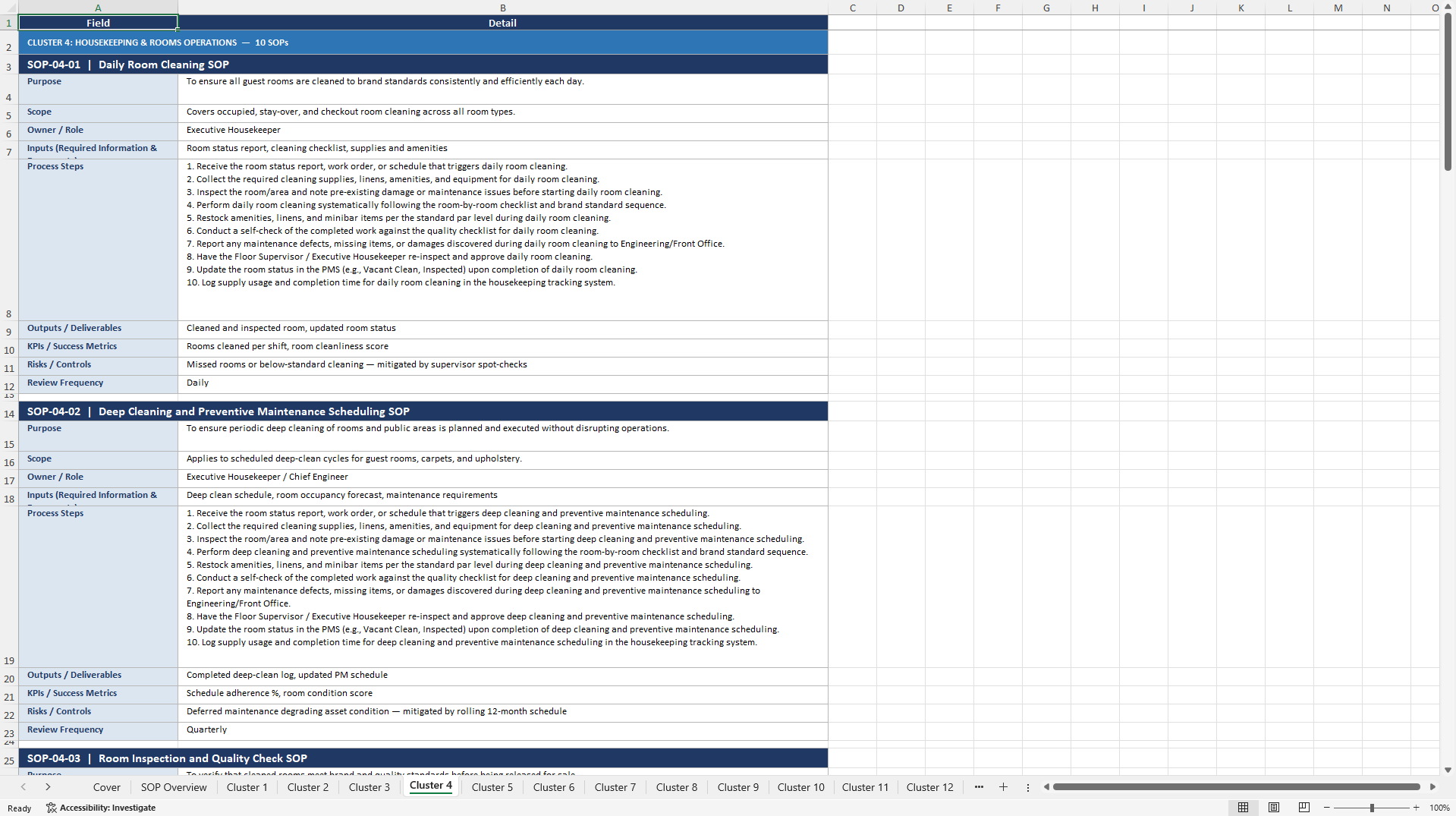Click vertical scrollbar down arrow
This screenshot has width=1456, height=816.
coord(1448,770)
